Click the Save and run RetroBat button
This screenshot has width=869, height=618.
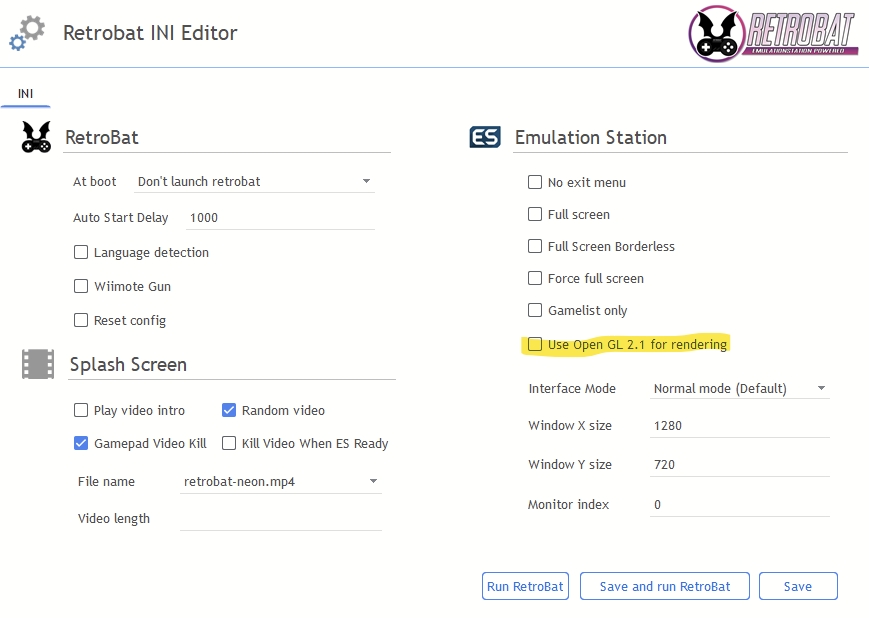665,587
